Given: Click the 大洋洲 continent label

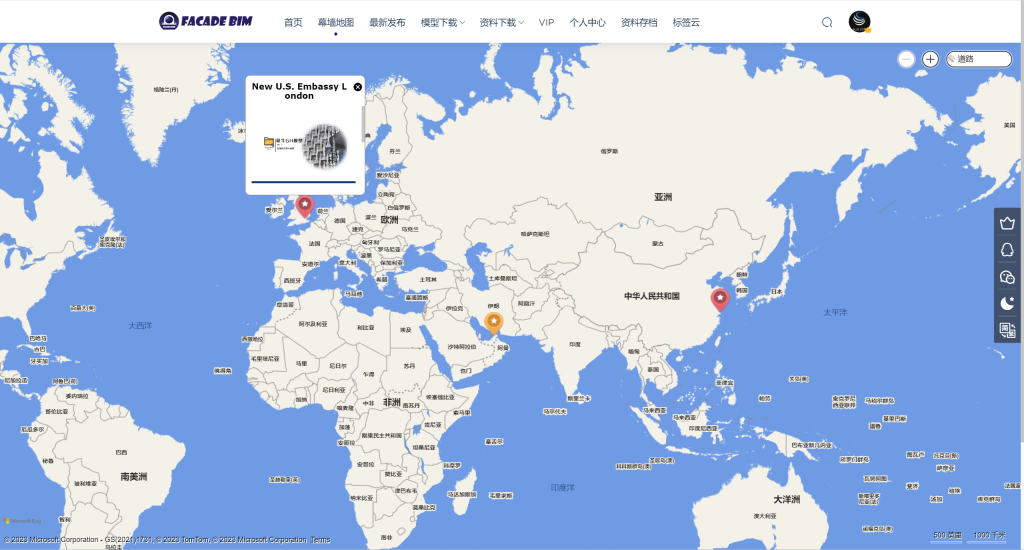Looking at the screenshot, I should coord(786,499).
